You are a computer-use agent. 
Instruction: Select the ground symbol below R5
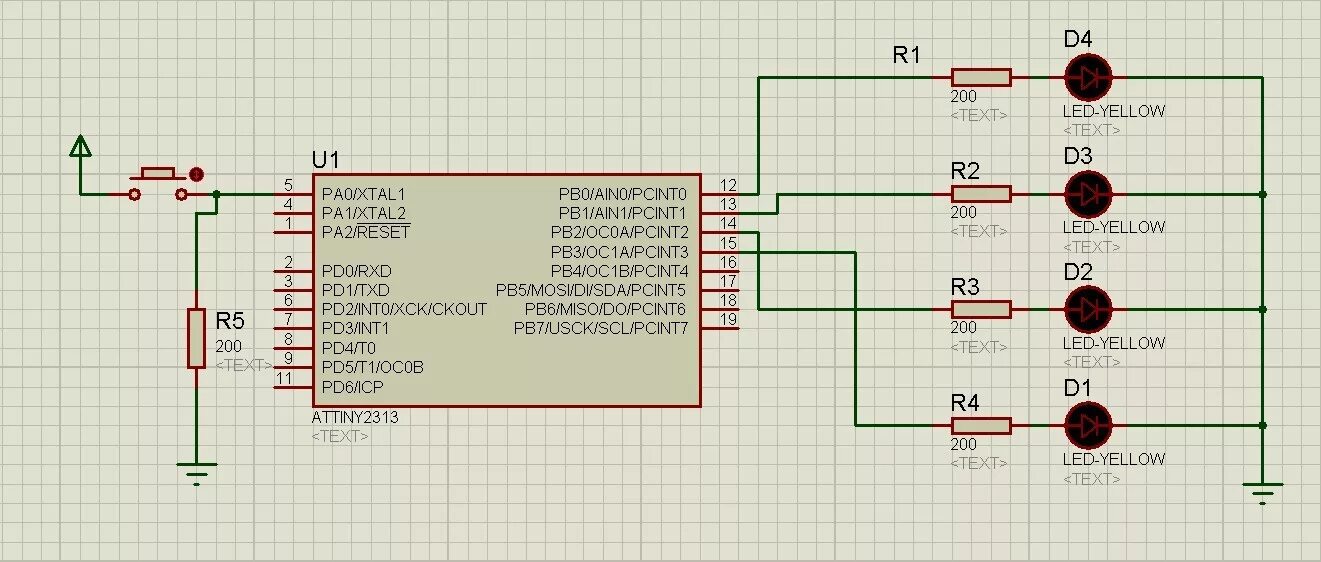[x=196, y=474]
